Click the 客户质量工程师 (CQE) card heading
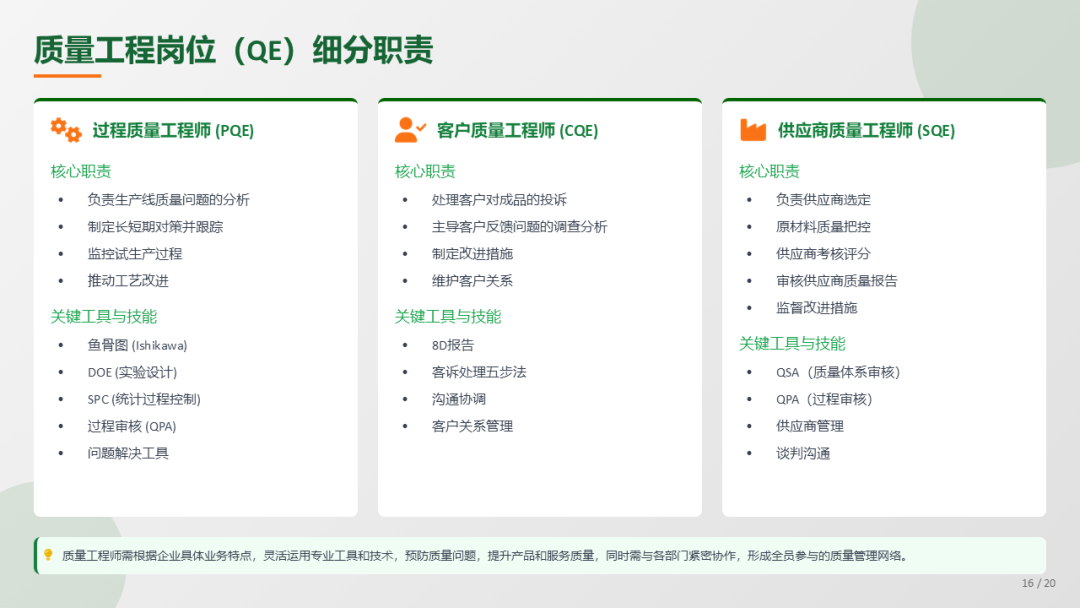 [517, 131]
